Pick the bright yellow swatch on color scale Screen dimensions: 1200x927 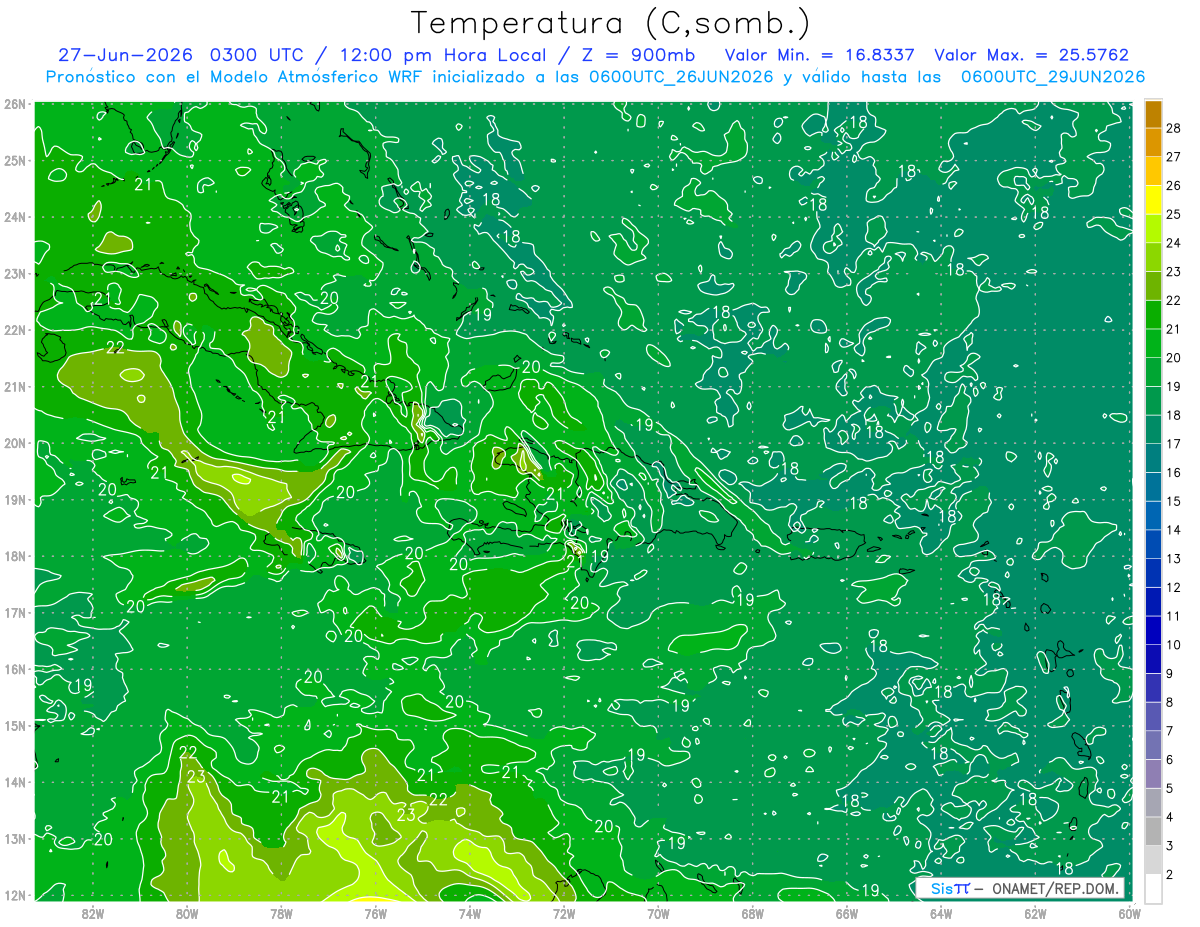point(1153,200)
